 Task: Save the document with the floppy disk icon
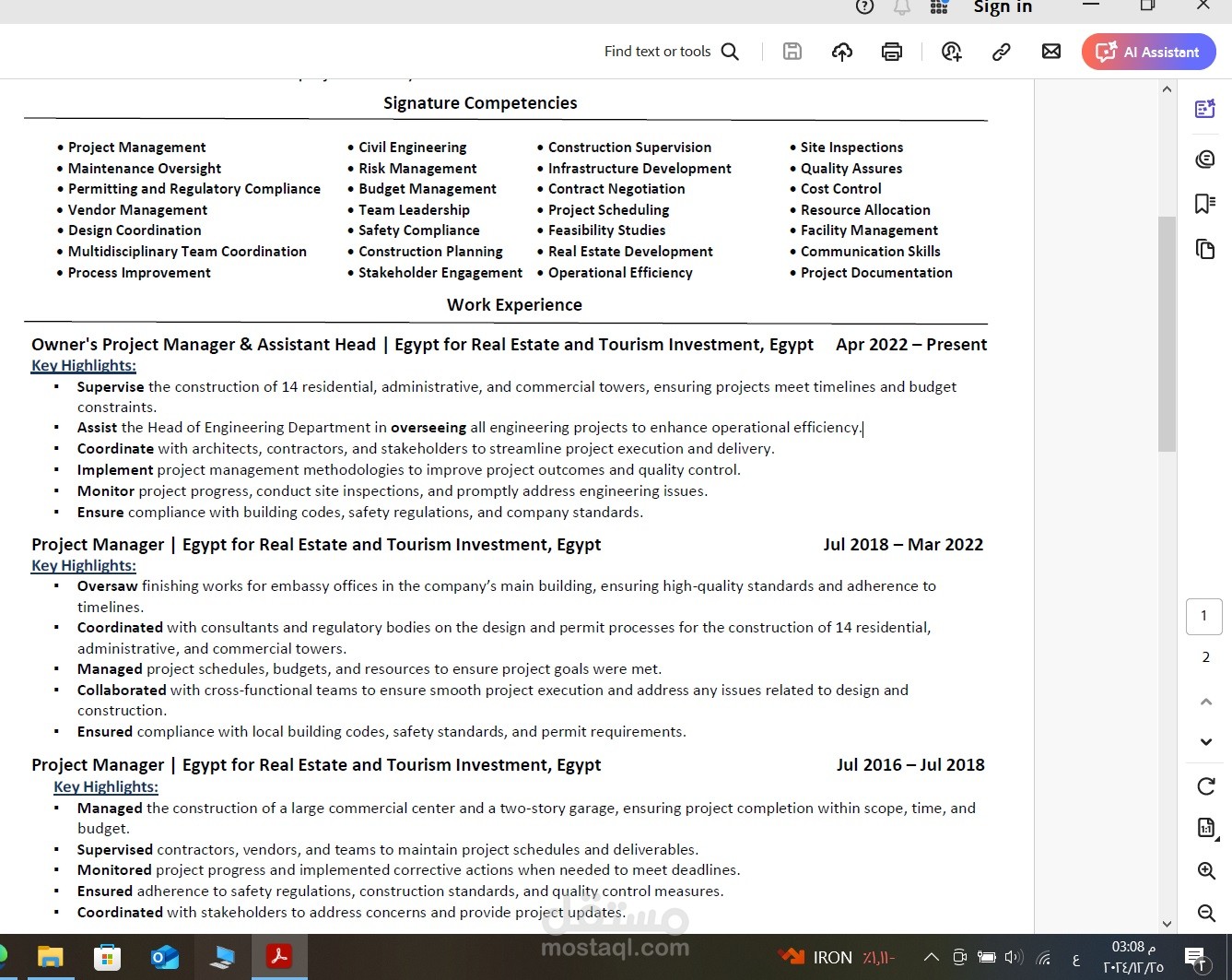coord(792,52)
